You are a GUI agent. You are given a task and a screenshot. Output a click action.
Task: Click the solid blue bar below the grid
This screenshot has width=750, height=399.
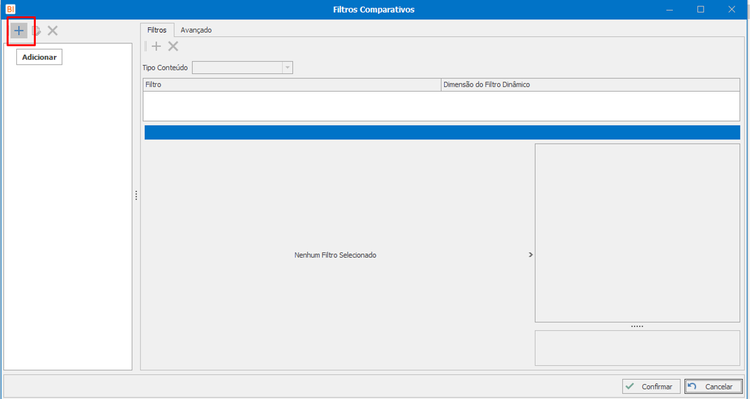(442, 133)
